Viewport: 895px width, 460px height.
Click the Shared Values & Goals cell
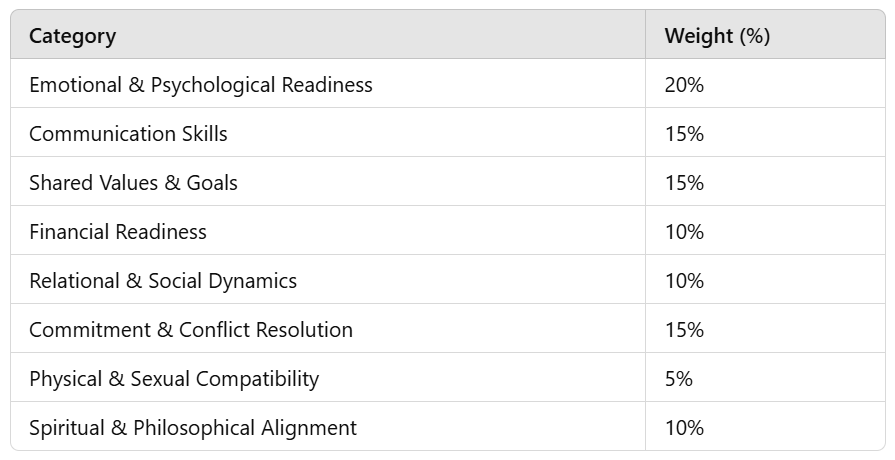[x=133, y=183]
